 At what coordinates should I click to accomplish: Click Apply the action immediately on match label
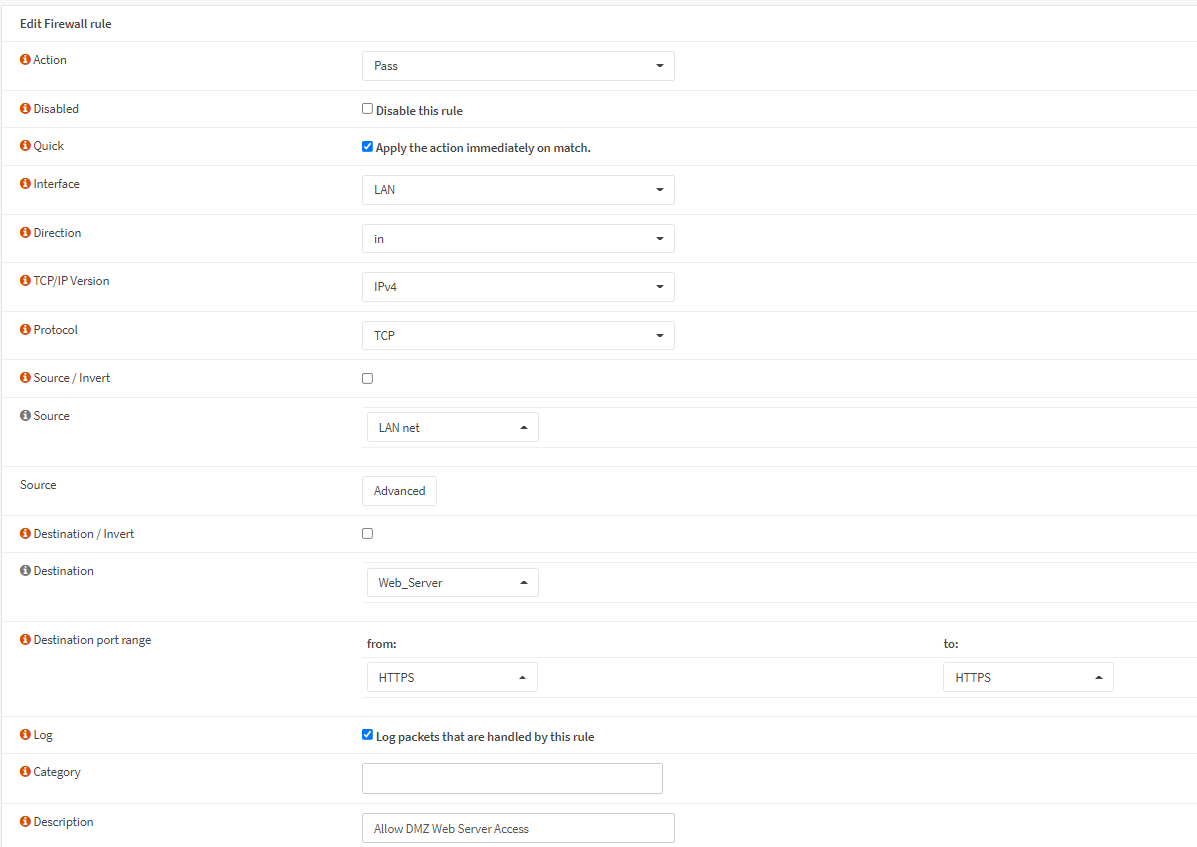pyautogui.click(x=483, y=148)
